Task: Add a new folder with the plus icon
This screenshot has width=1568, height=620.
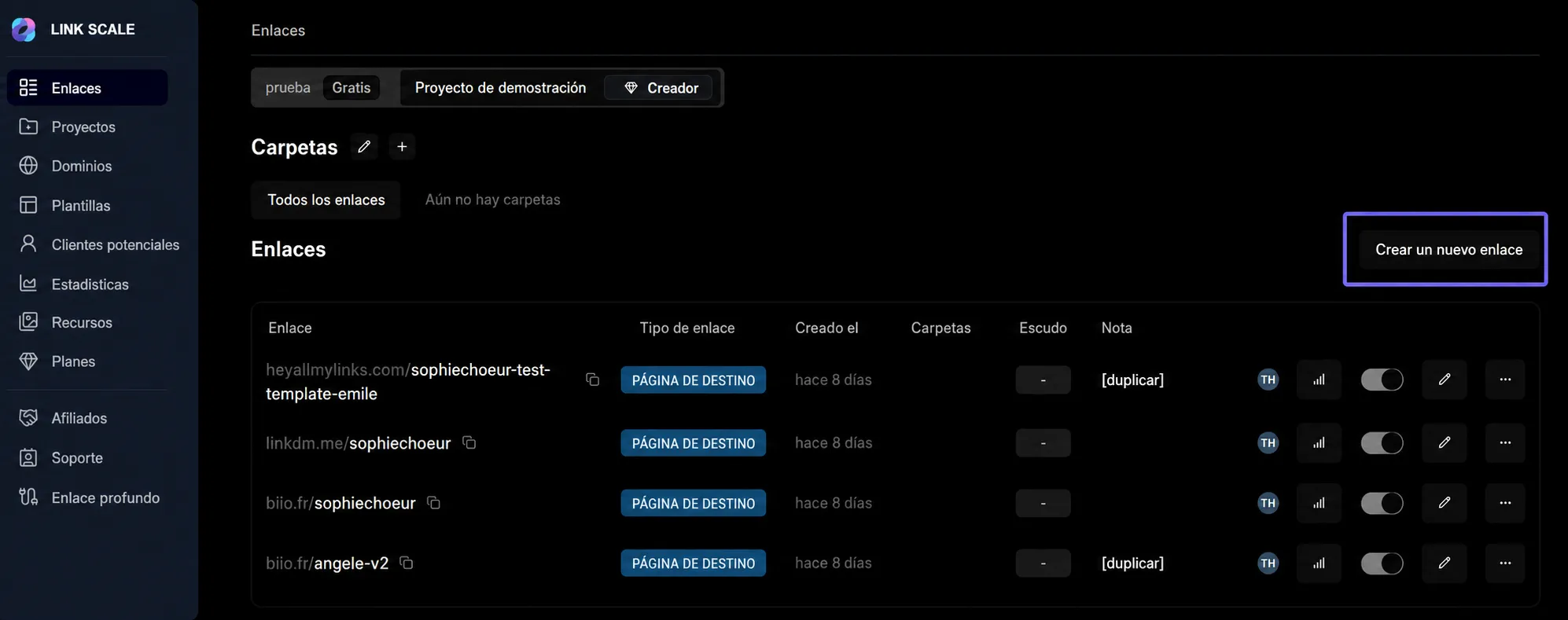Action: point(402,147)
